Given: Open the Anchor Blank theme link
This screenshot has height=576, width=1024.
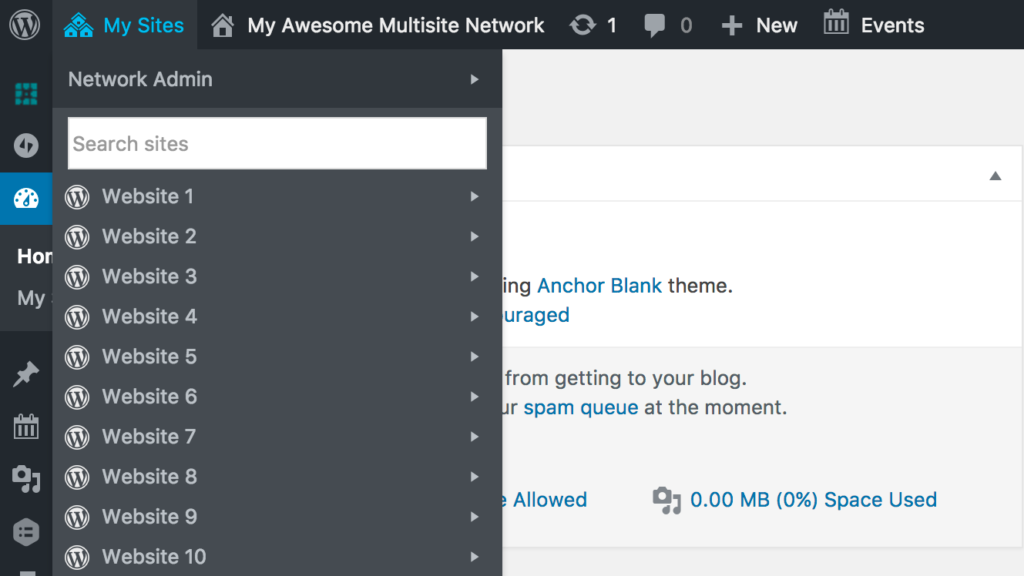Looking at the screenshot, I should 599,286.
